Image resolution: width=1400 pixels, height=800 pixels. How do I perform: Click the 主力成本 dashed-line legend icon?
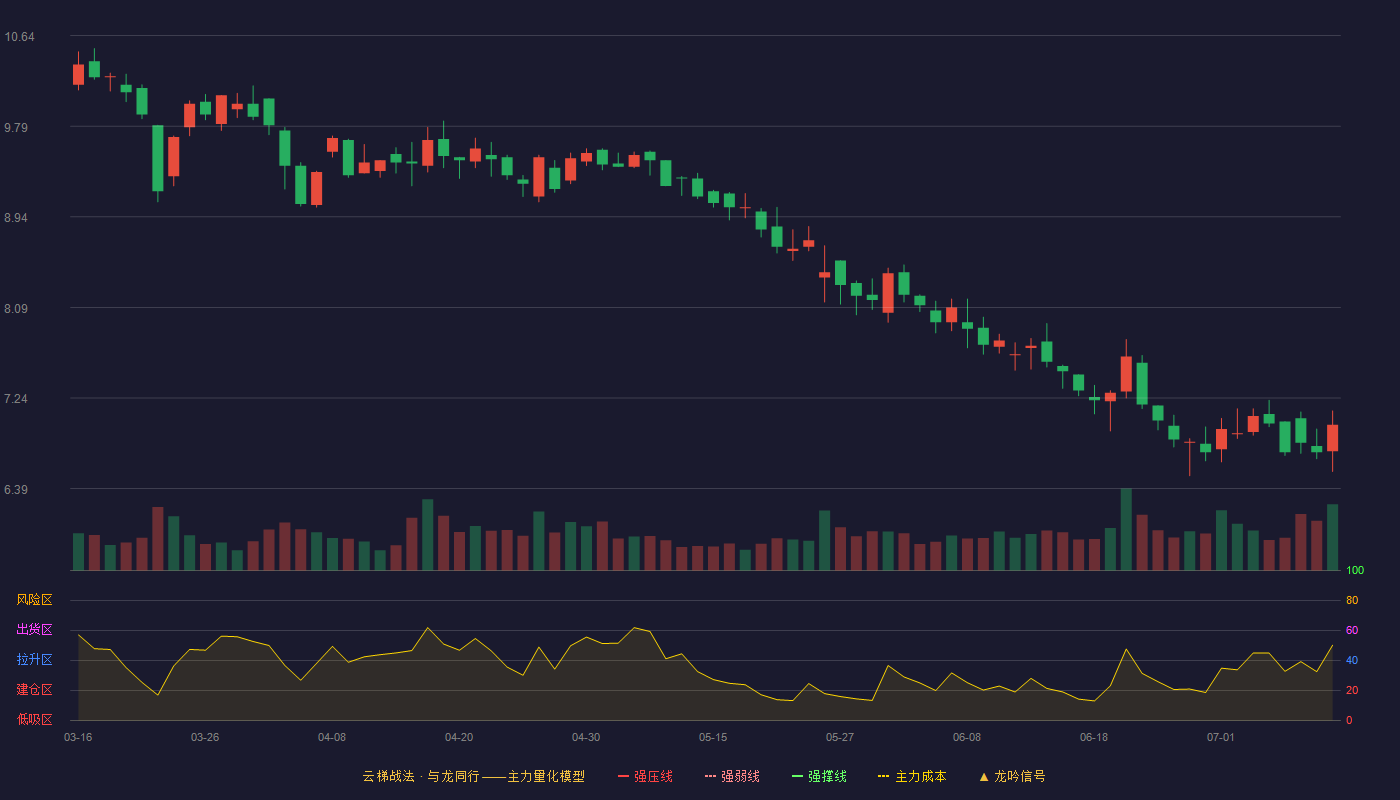tap(883, 776)
